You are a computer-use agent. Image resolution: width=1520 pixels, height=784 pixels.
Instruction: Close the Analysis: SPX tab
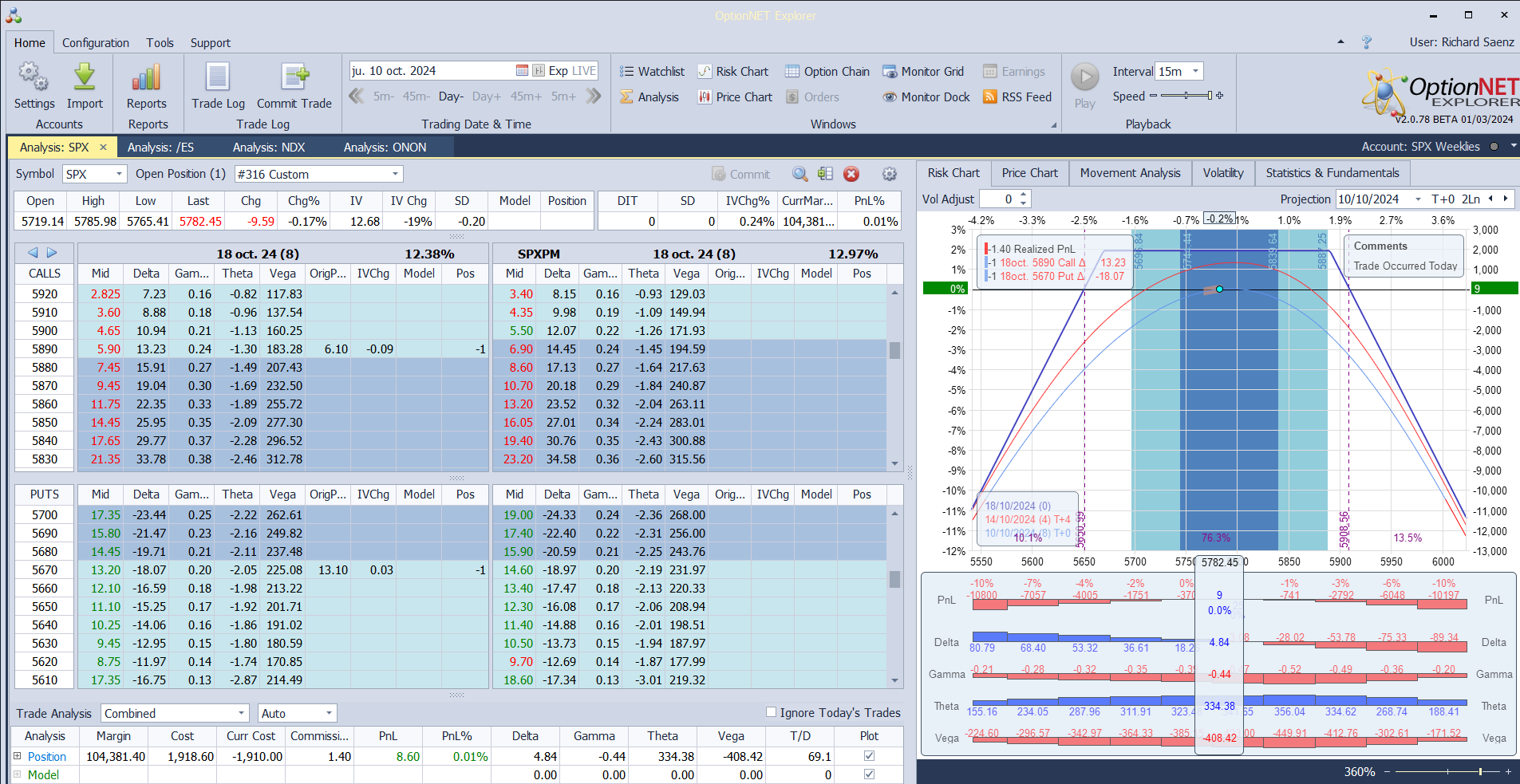(103, 148)
